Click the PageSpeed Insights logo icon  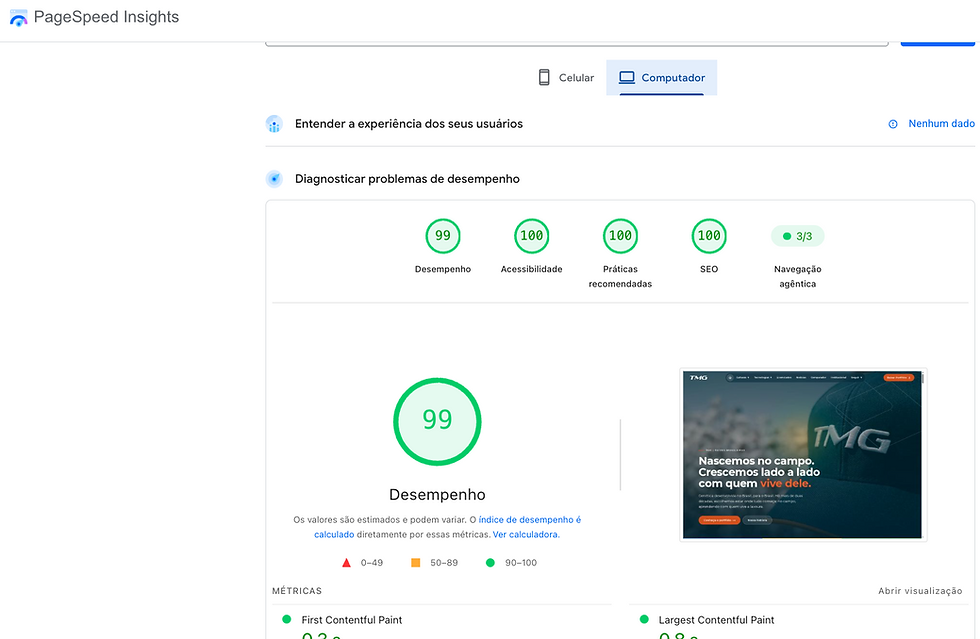19,18
